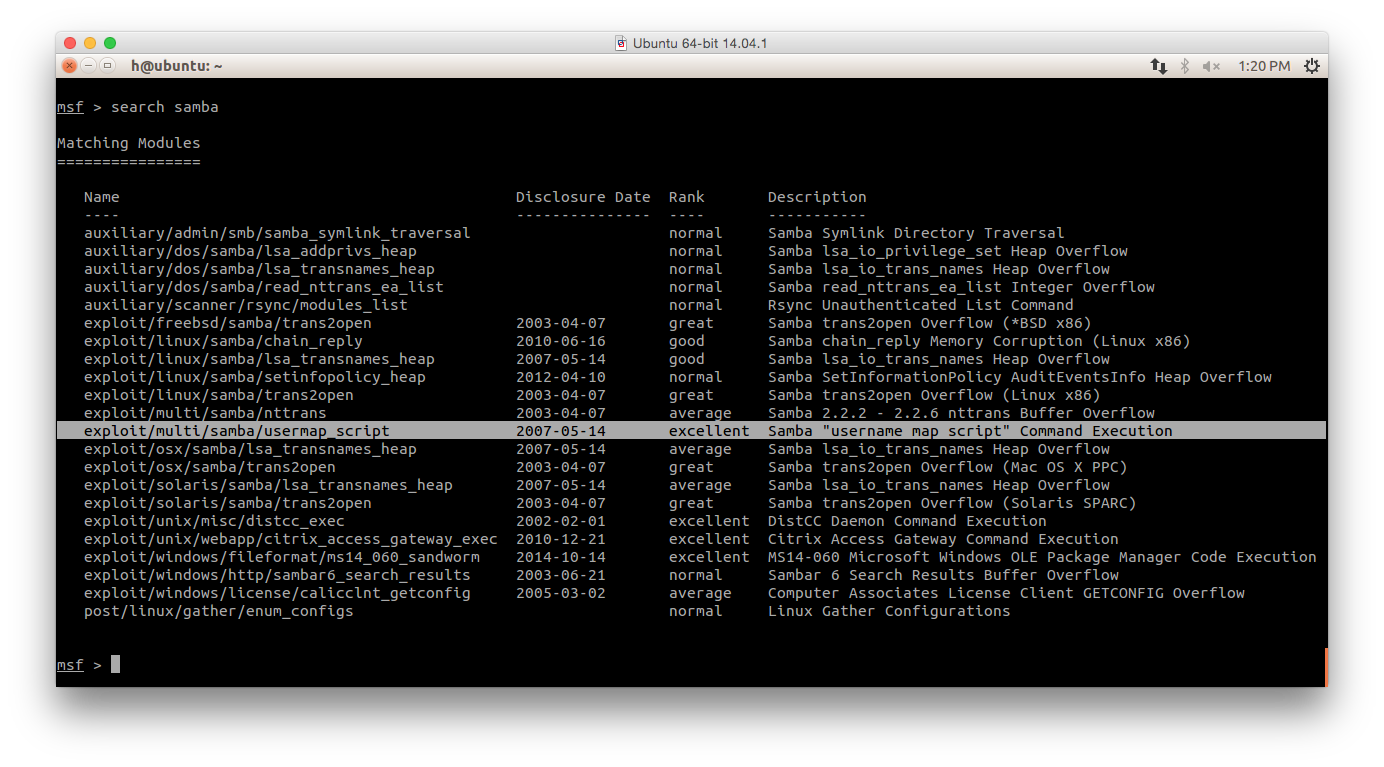Click the msf prompt cursor block
The height and width of the screenshot is (767, 1384).
pyautogui.click(x=115, y=664)
